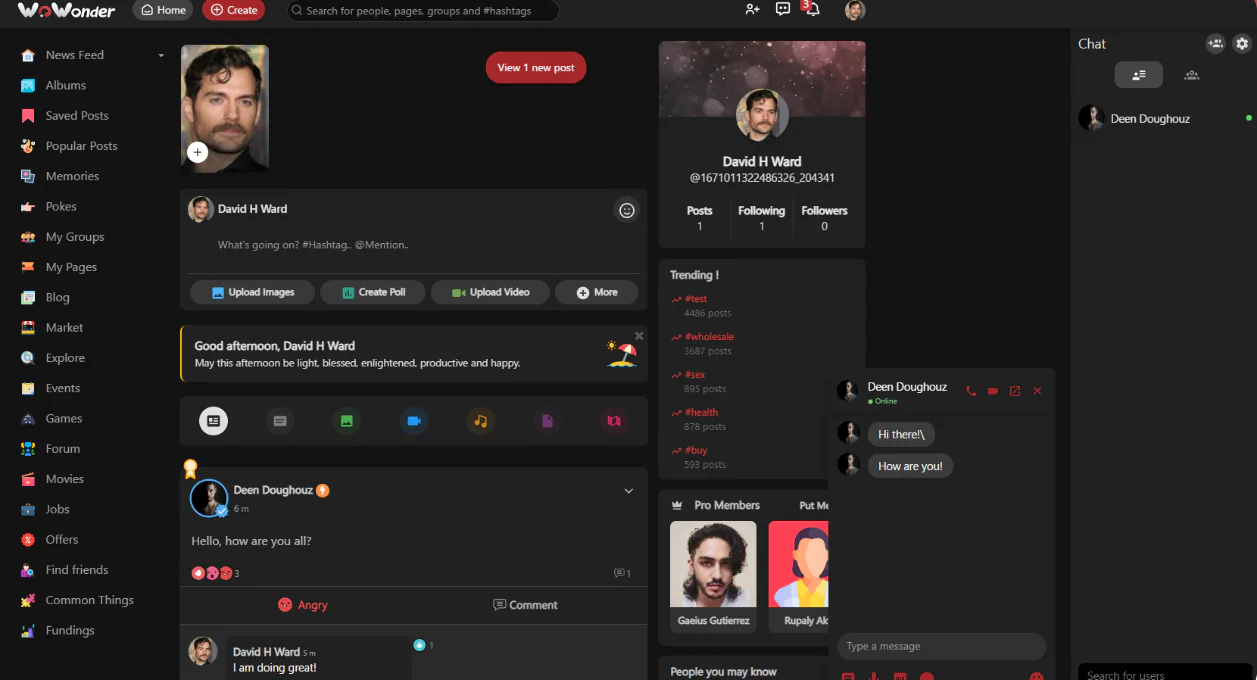1257x680 pixels.
Task: Select the text posts filter icon
Action: pyautogui.click(x=280, y=421)
